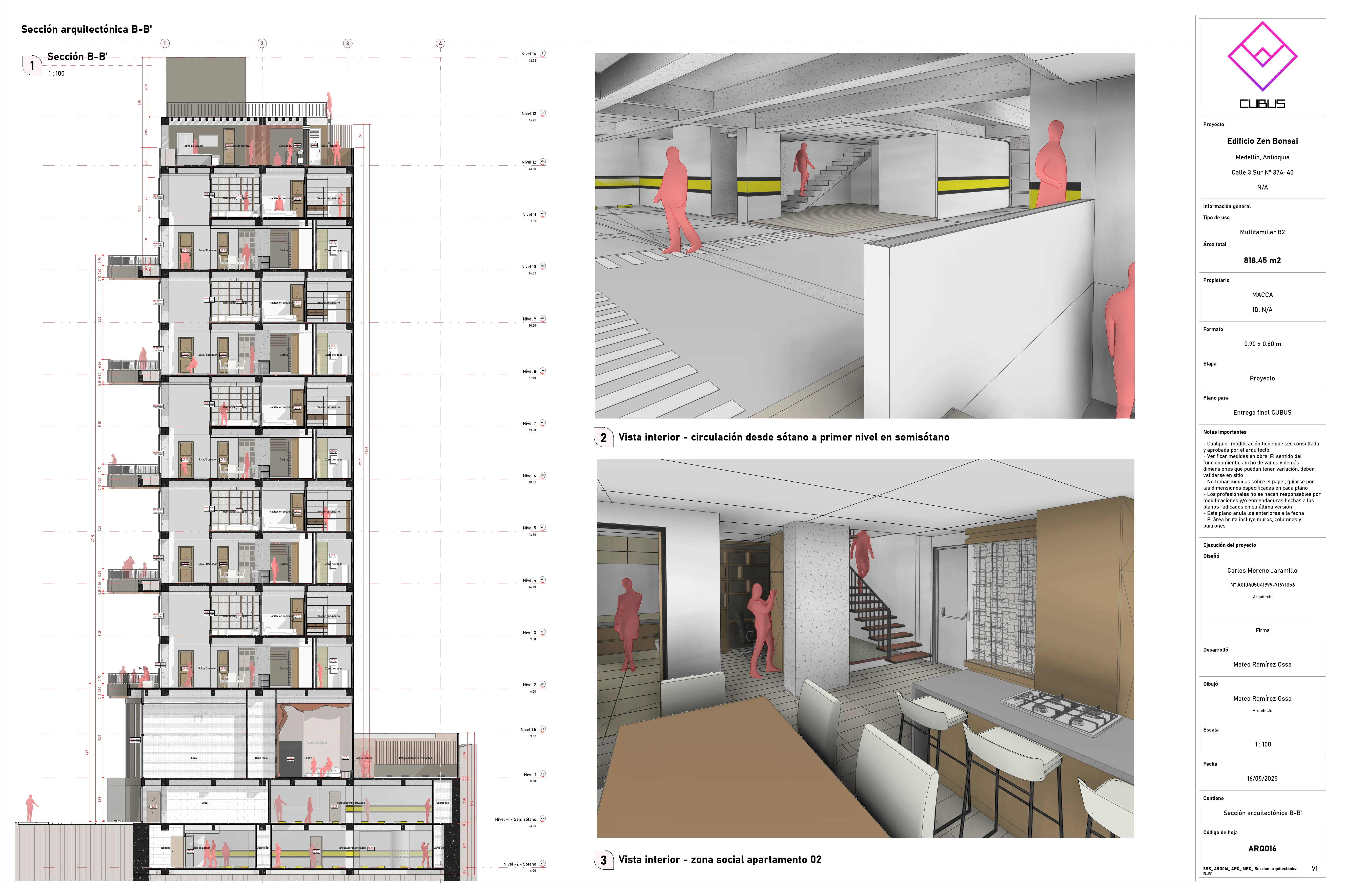Click the level marker circle beside Nivel 1.5
This screenshot has height=896, width=1345.
(542, 729)
